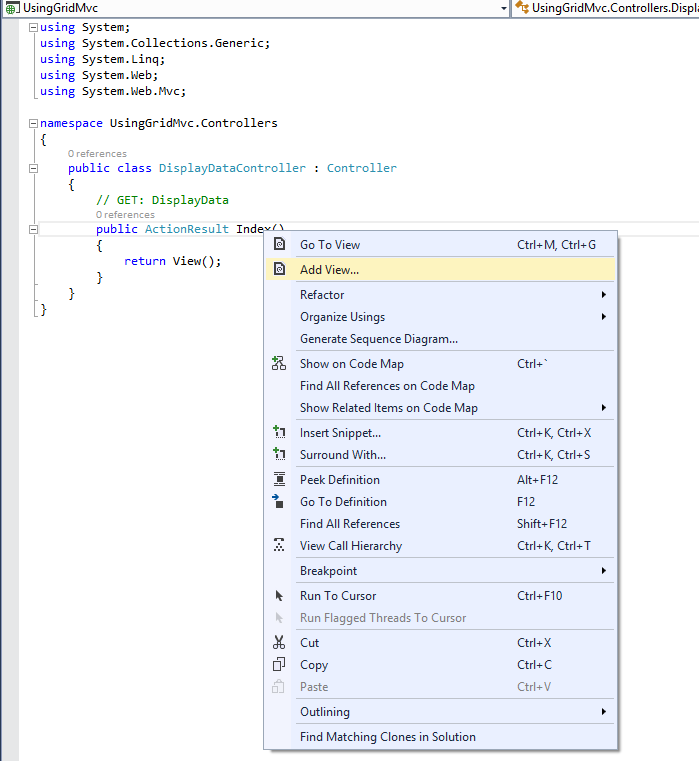Screen dimensions: 699x761
Task: Click the View Call Hierarchy icon
Action: coord(279,545)
